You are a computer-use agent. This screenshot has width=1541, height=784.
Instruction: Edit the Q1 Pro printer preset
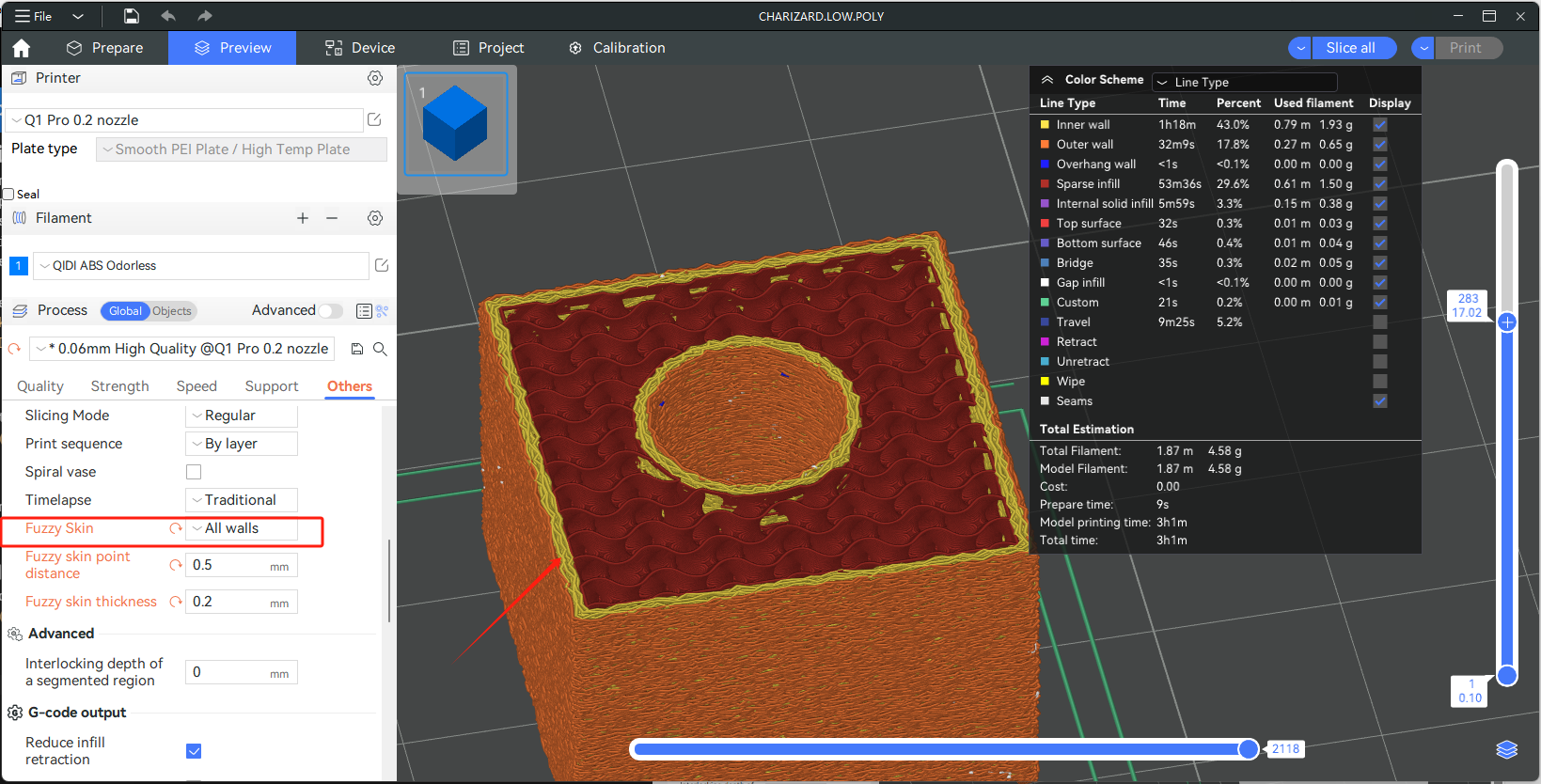pyautogui.click(x=374, y=119)
